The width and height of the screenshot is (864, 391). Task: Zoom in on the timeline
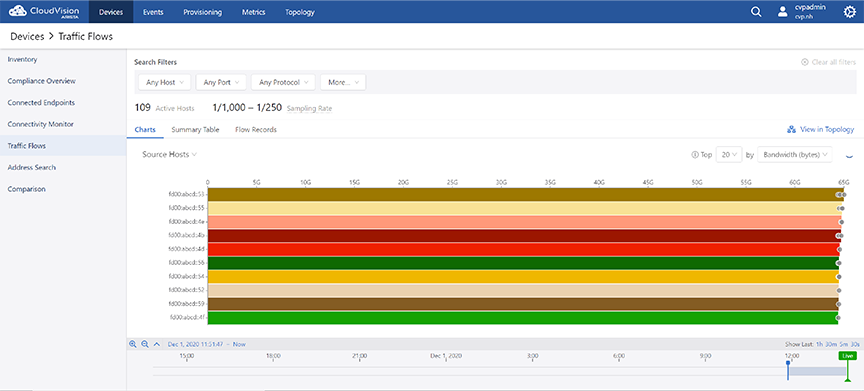click(132, 344)
